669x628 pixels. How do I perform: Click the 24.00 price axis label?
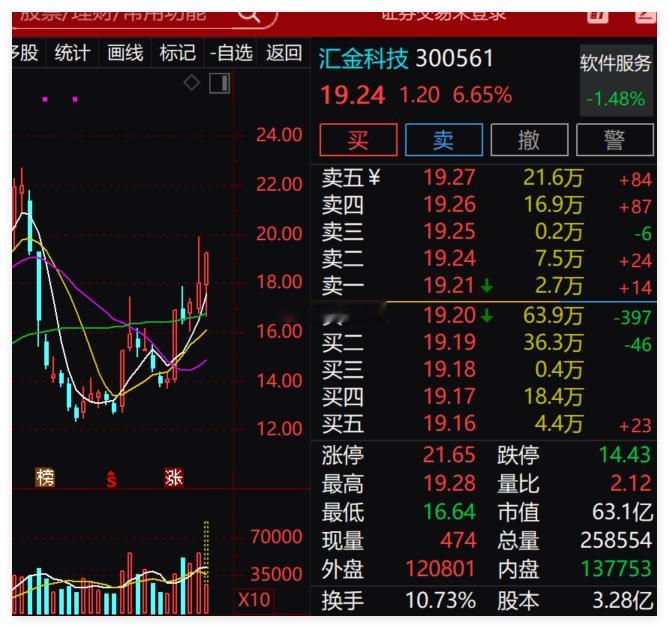(x=279, y=135)
